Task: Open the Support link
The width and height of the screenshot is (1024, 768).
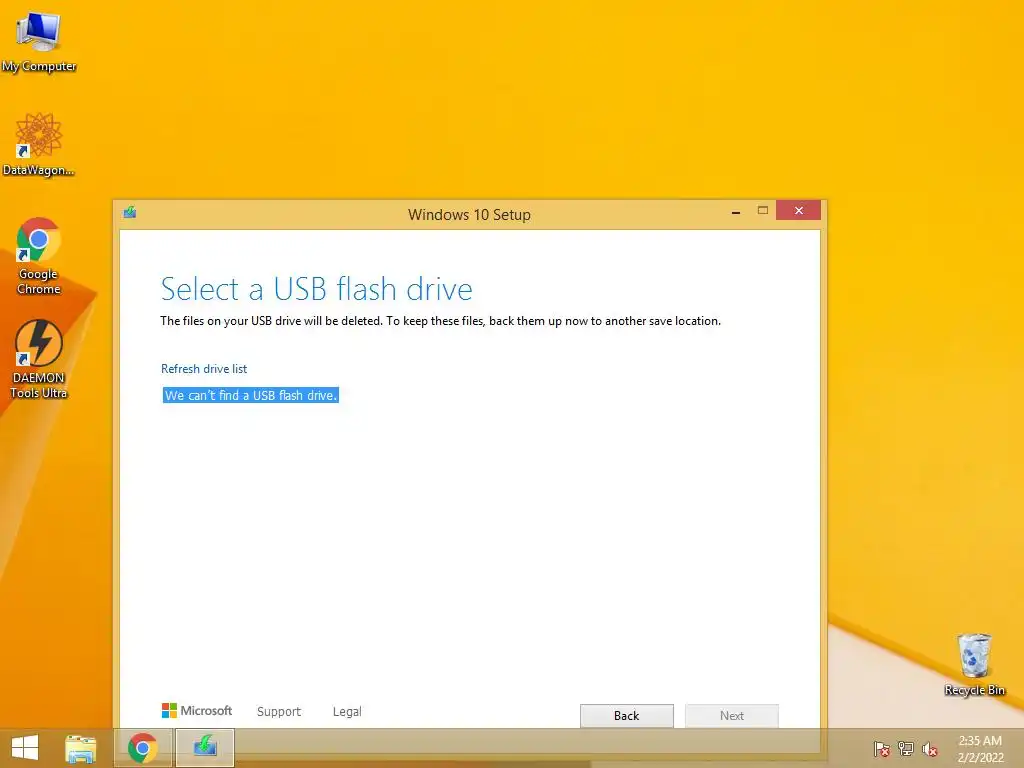Action: pyautogui.click(x=279, y=712)
